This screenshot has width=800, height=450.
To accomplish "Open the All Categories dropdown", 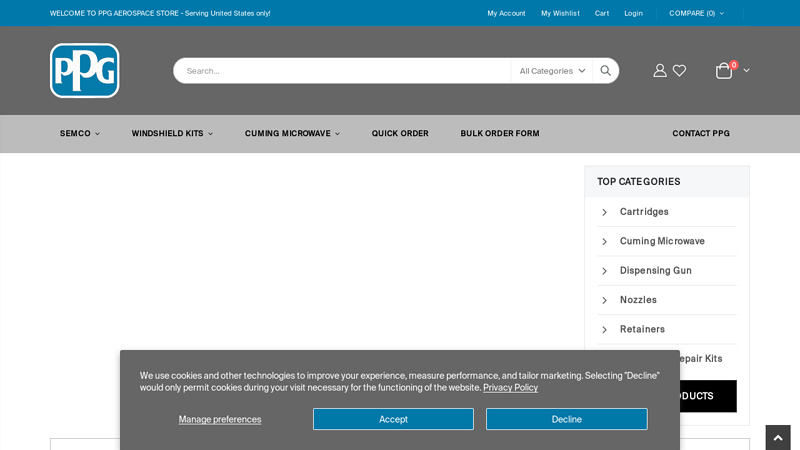I will click(552, 71).
